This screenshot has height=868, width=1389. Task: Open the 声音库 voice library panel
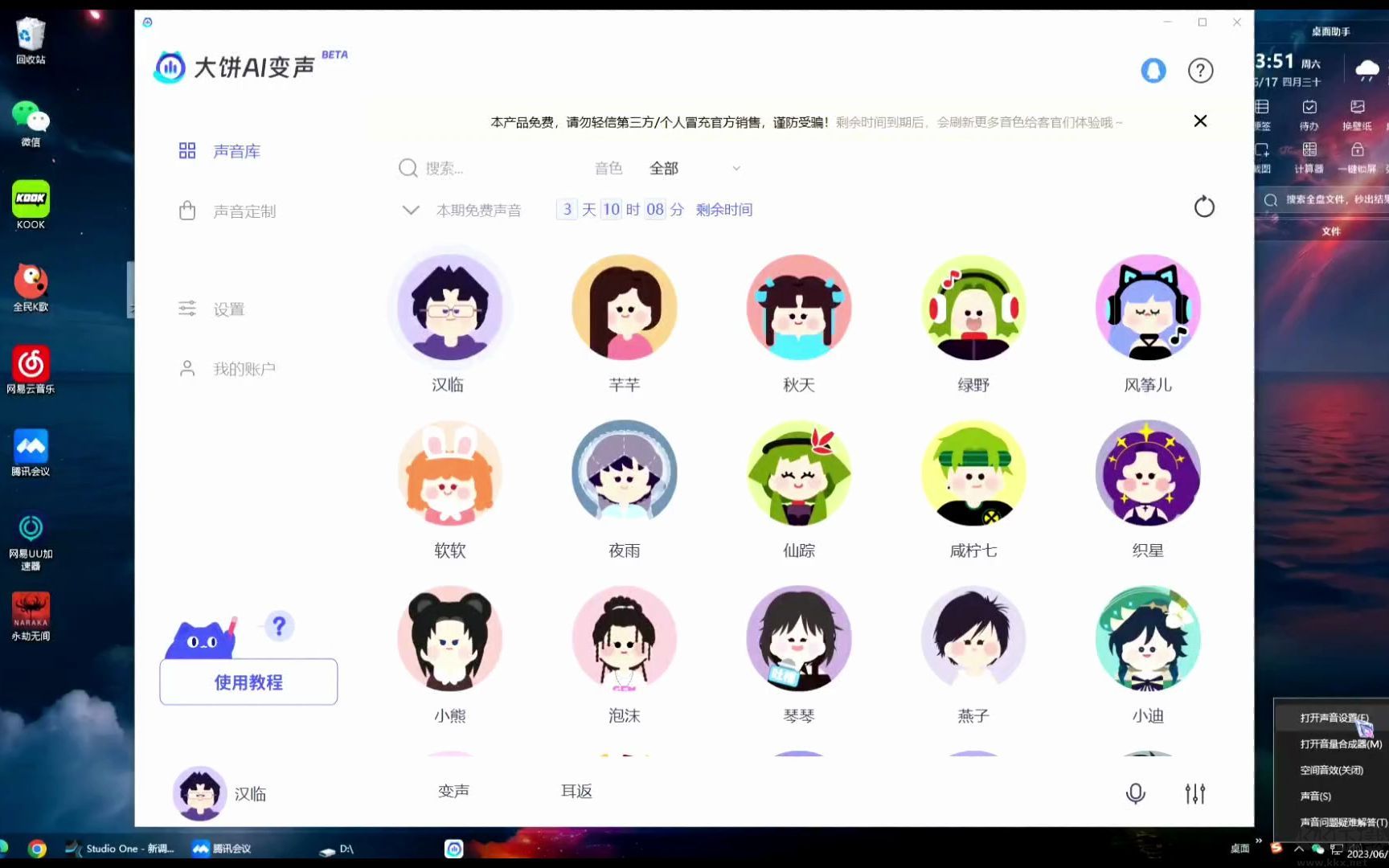(236, 150)
